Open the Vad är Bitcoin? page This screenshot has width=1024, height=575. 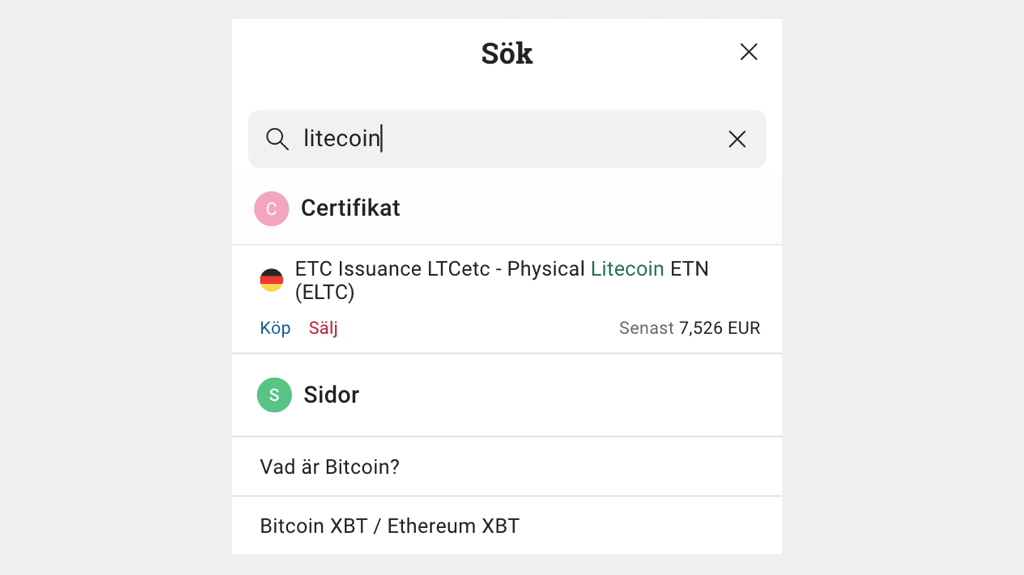click(x=330, y=467)
